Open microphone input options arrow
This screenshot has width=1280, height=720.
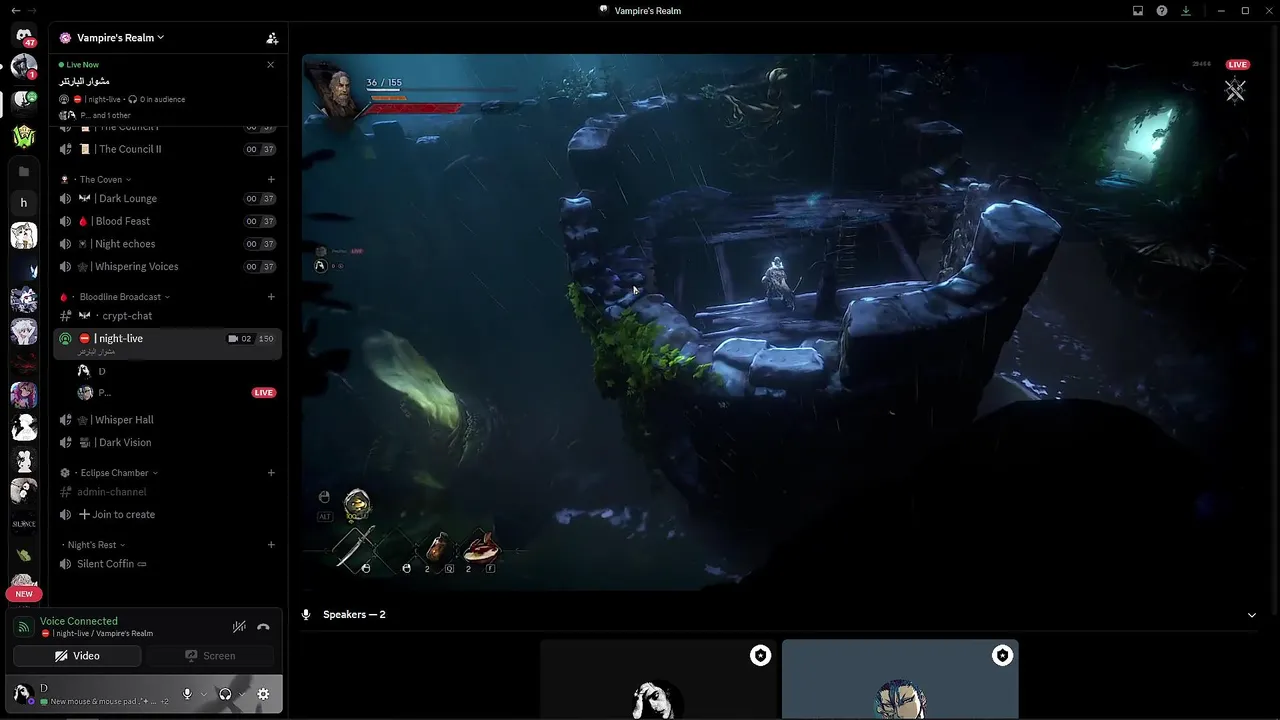[204, 694]
